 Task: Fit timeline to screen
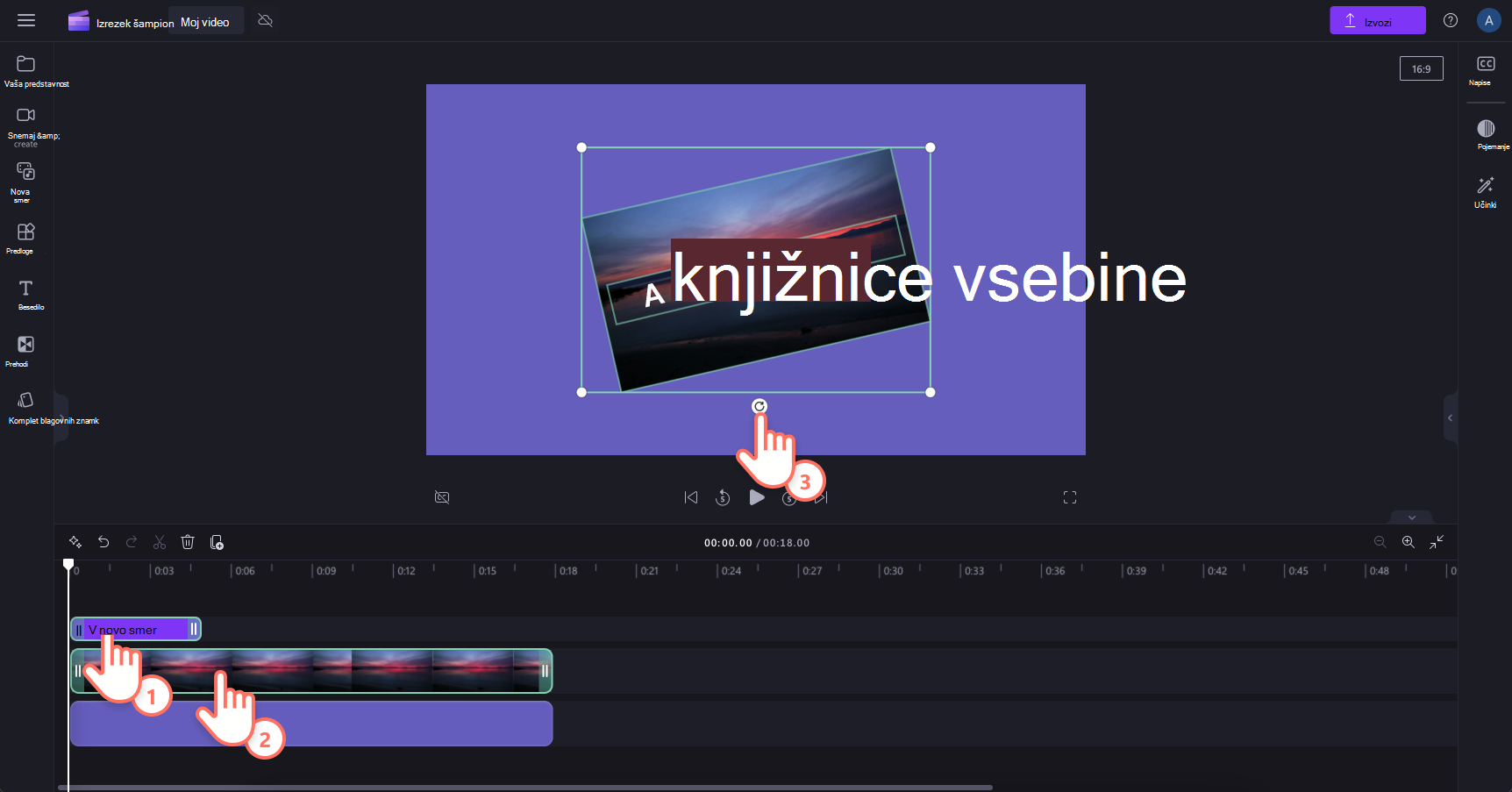(1437, 542)
